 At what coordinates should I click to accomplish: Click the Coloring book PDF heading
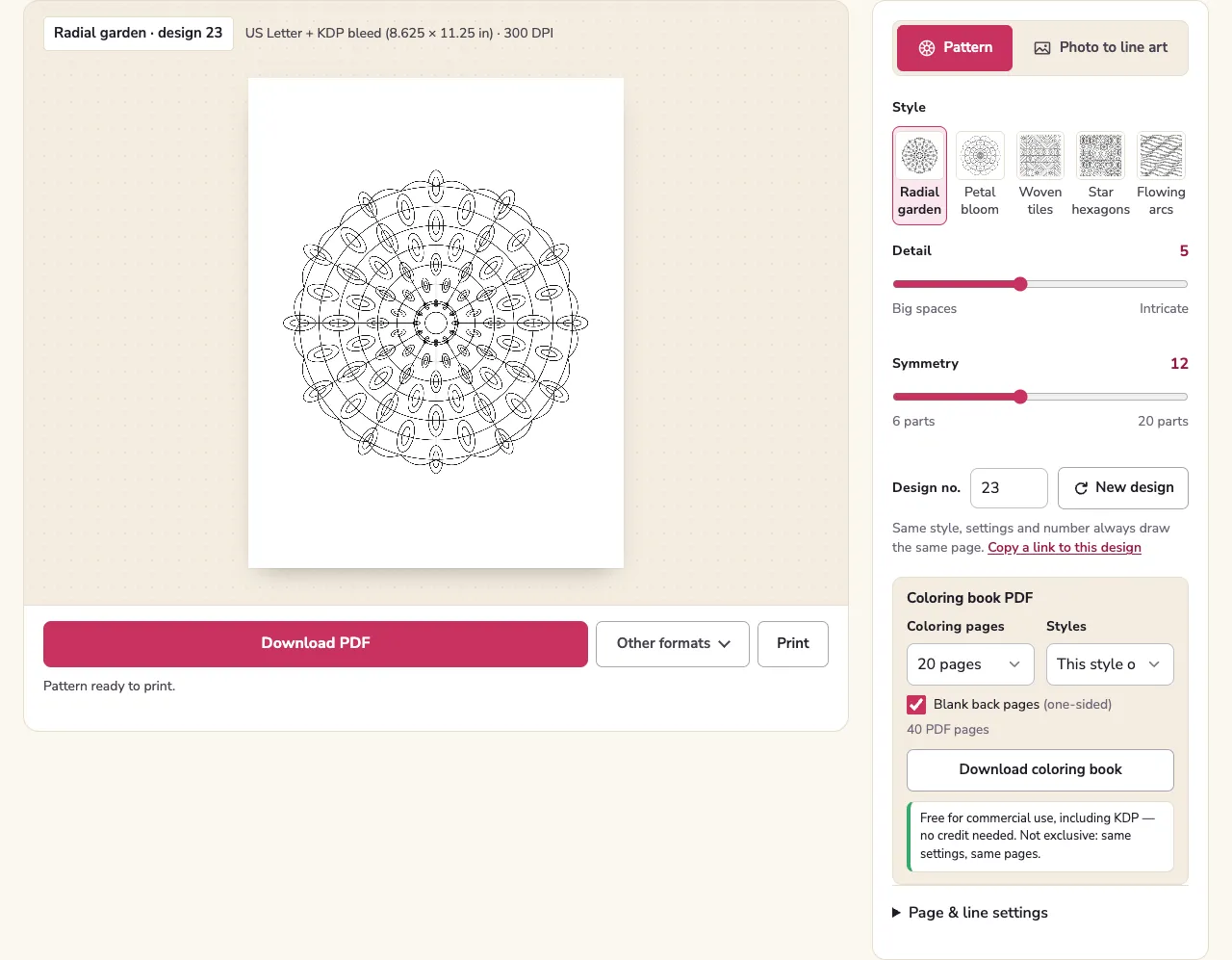pos(969,598)
